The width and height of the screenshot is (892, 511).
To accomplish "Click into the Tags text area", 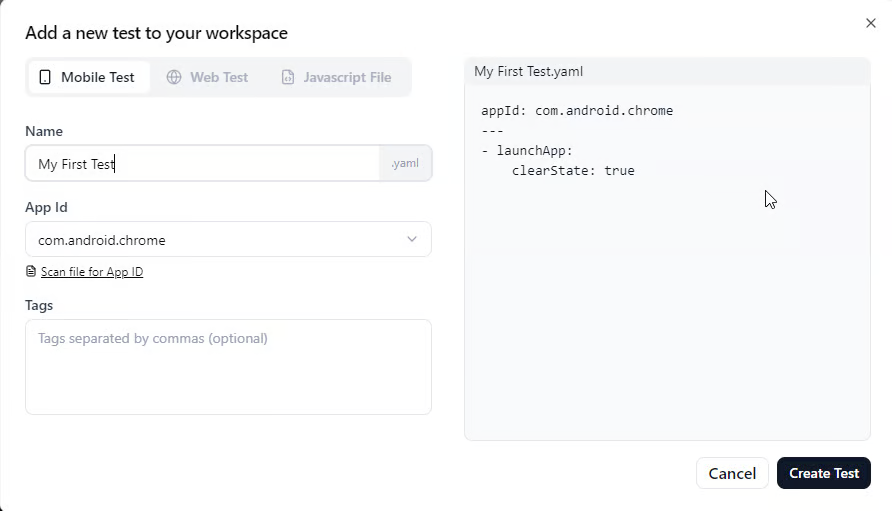I will 228,367.
